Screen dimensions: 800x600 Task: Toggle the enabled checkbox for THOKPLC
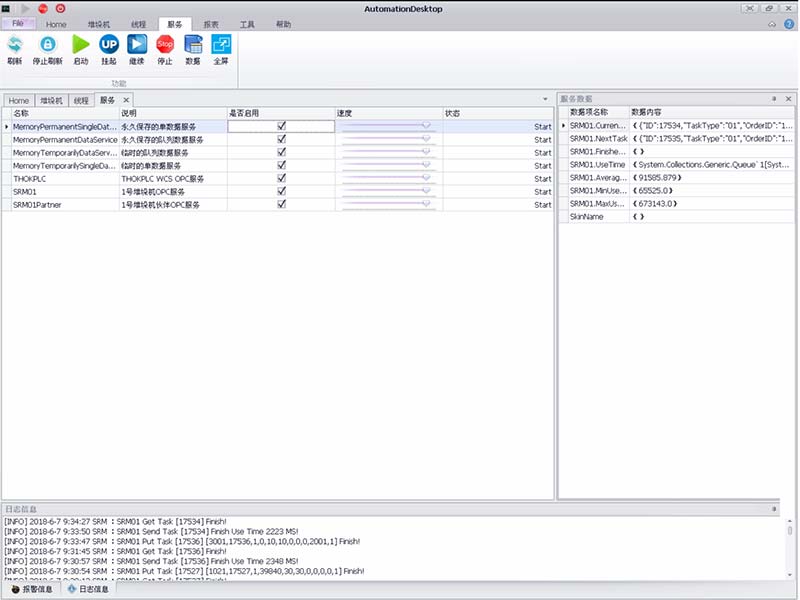282,178
